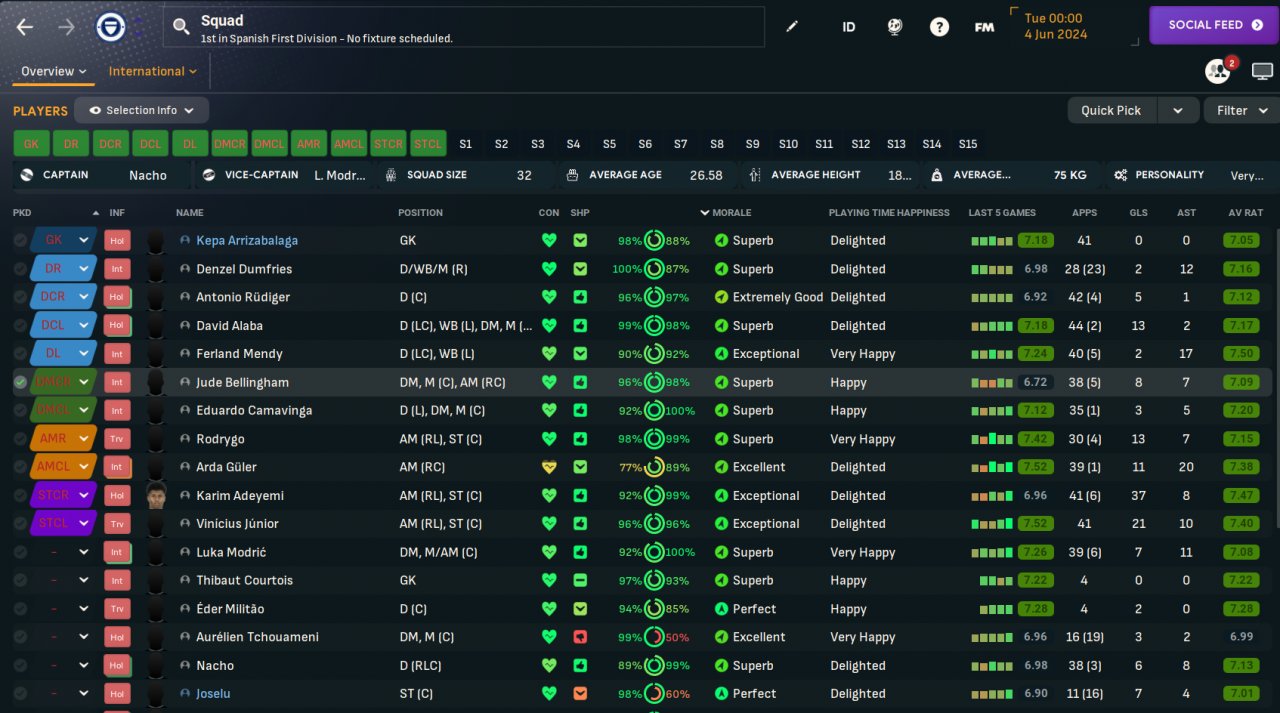The height and width of the screenshot is (713, 1280).
Task: Open the world globe icon
Action: 894,27
